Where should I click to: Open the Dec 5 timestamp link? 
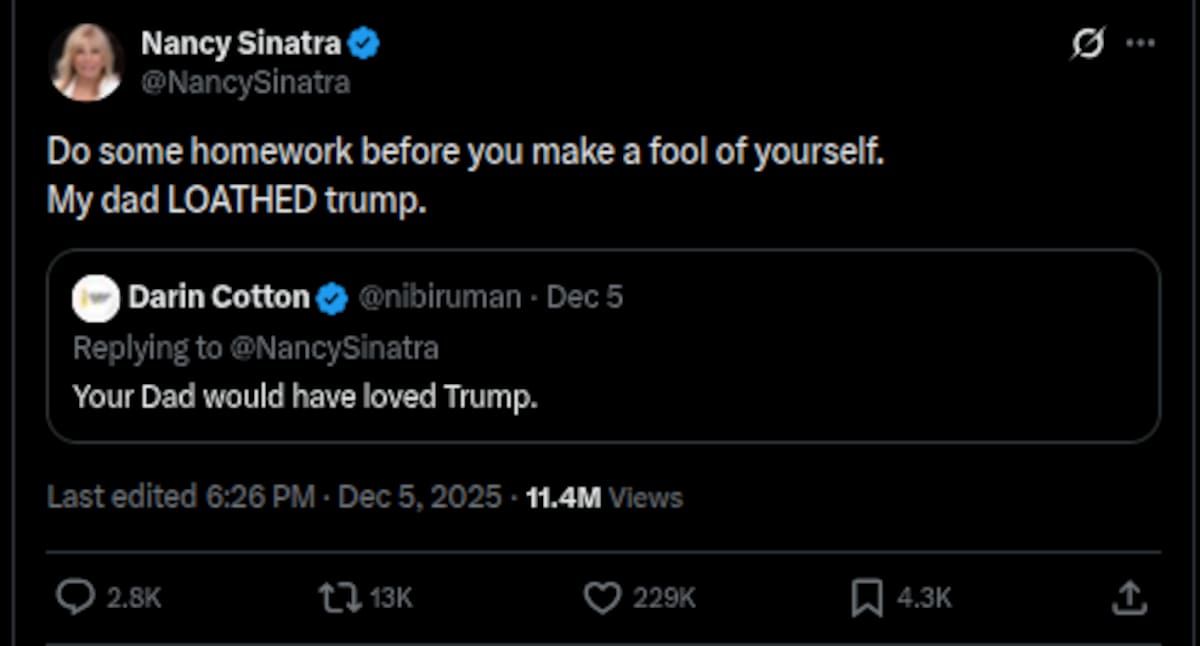pyautogui.click(x=585, y=297)
